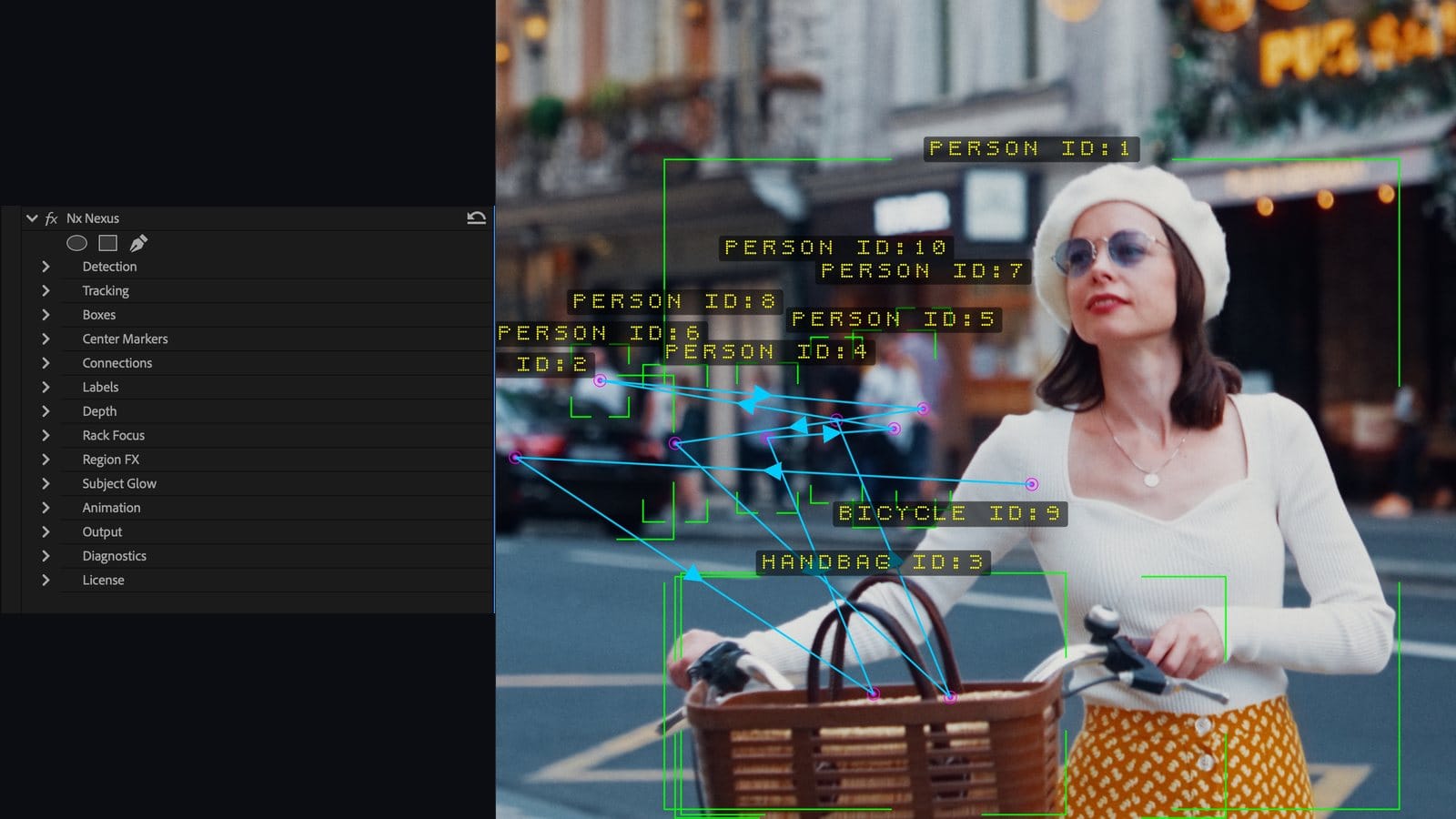Expand the Depth section
This screenshot has width=1456, height=819.
click(45, 411)
